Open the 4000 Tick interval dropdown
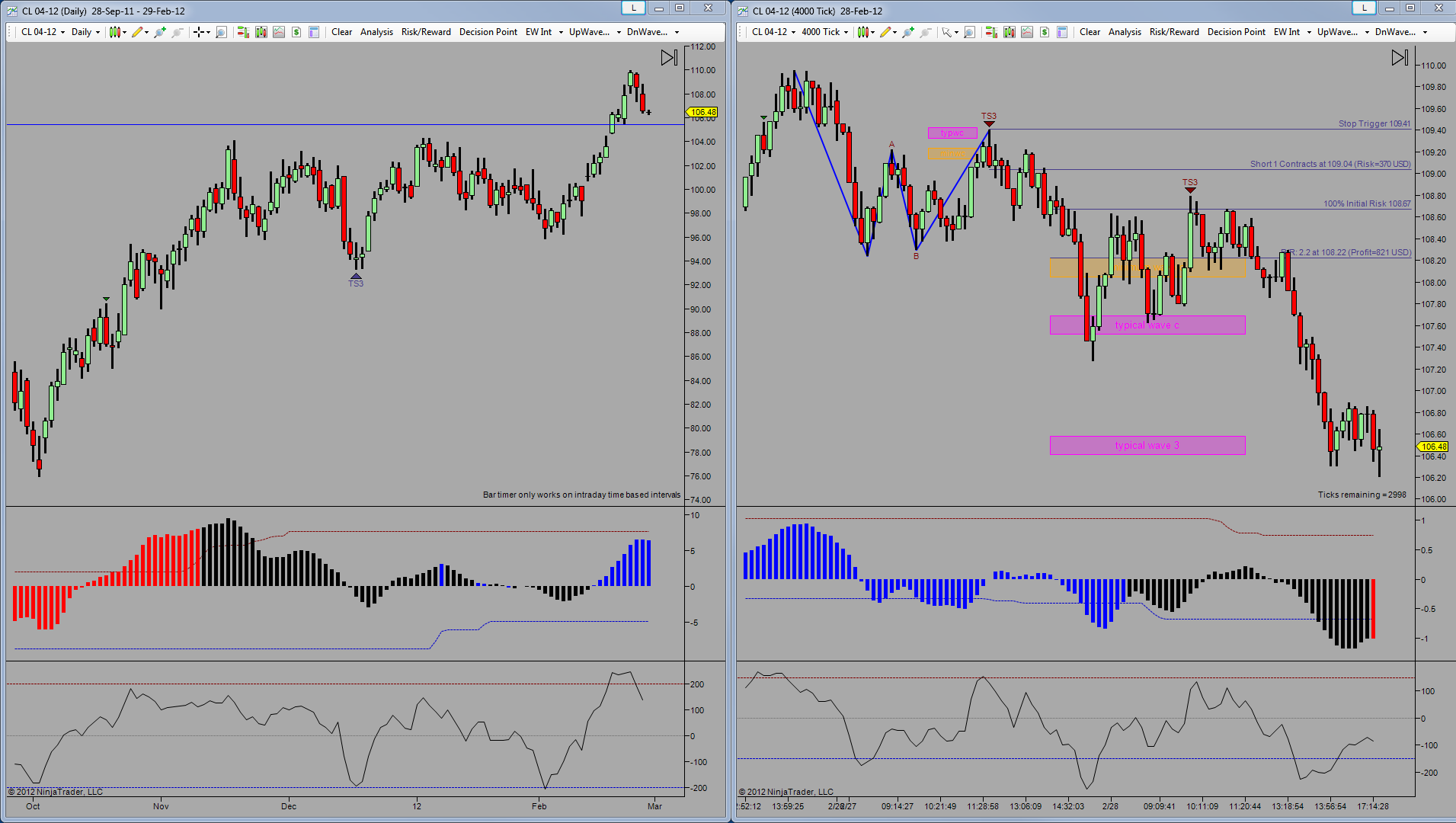The width and height of the screenshot is (1456, 823). tap(825, 32)
